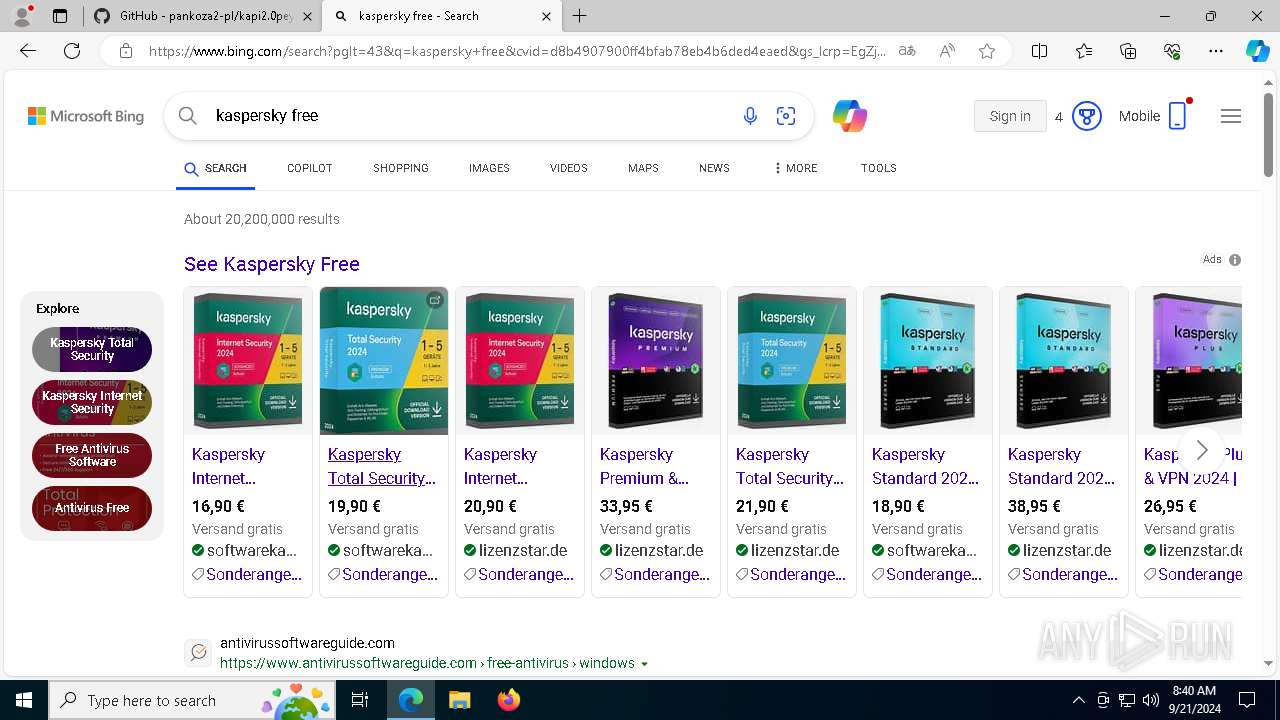This screenshot has width=1280, height=720.
Task: Open browser profile icon
Action: [21, 16]
